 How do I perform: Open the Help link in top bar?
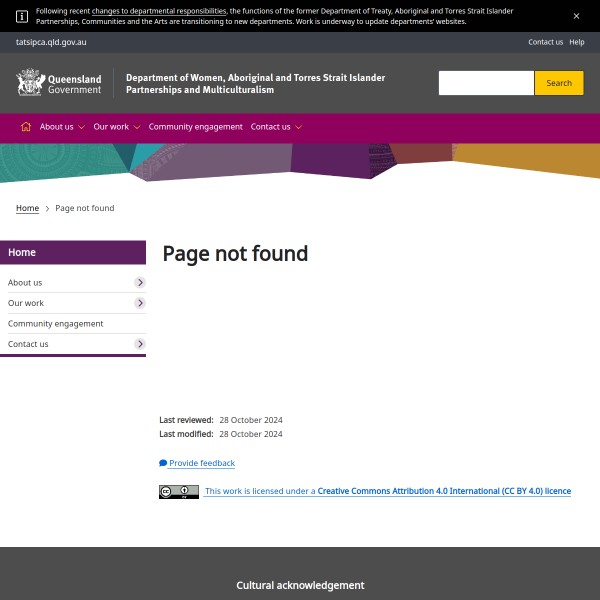point(577,42)
